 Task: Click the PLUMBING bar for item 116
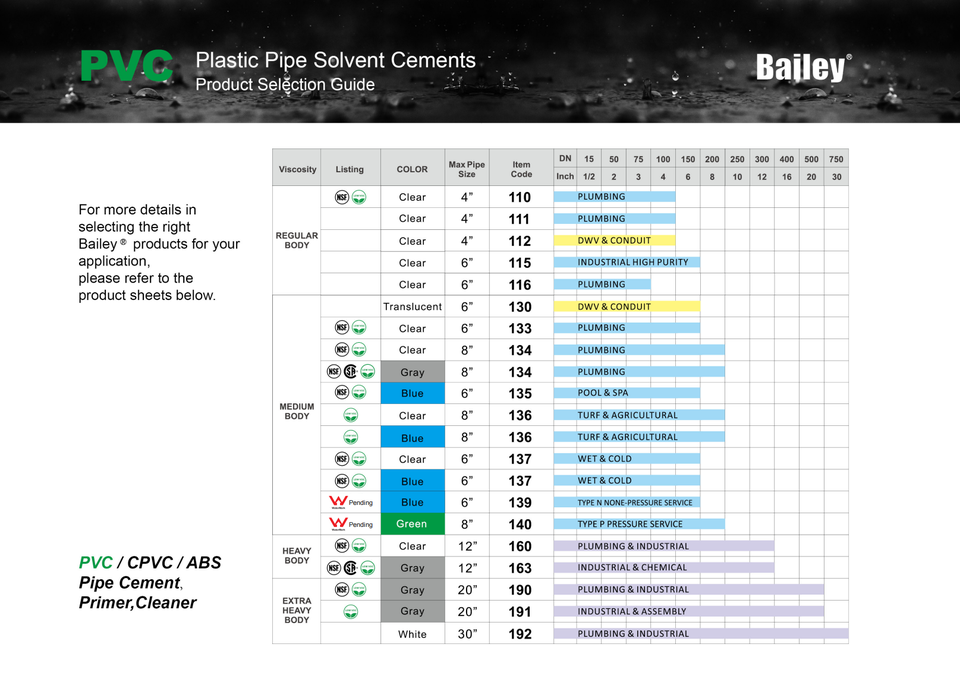click(602, 284)
